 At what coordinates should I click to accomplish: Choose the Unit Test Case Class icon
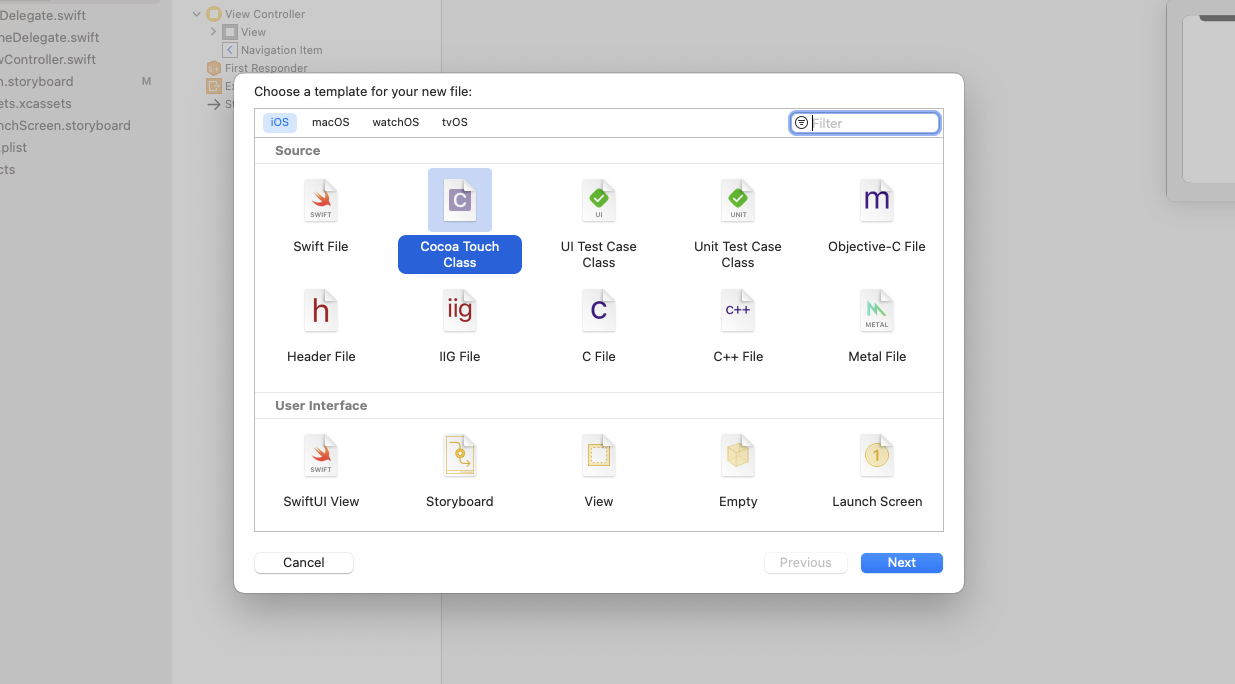pyautogui.click(x=738, y=201)
